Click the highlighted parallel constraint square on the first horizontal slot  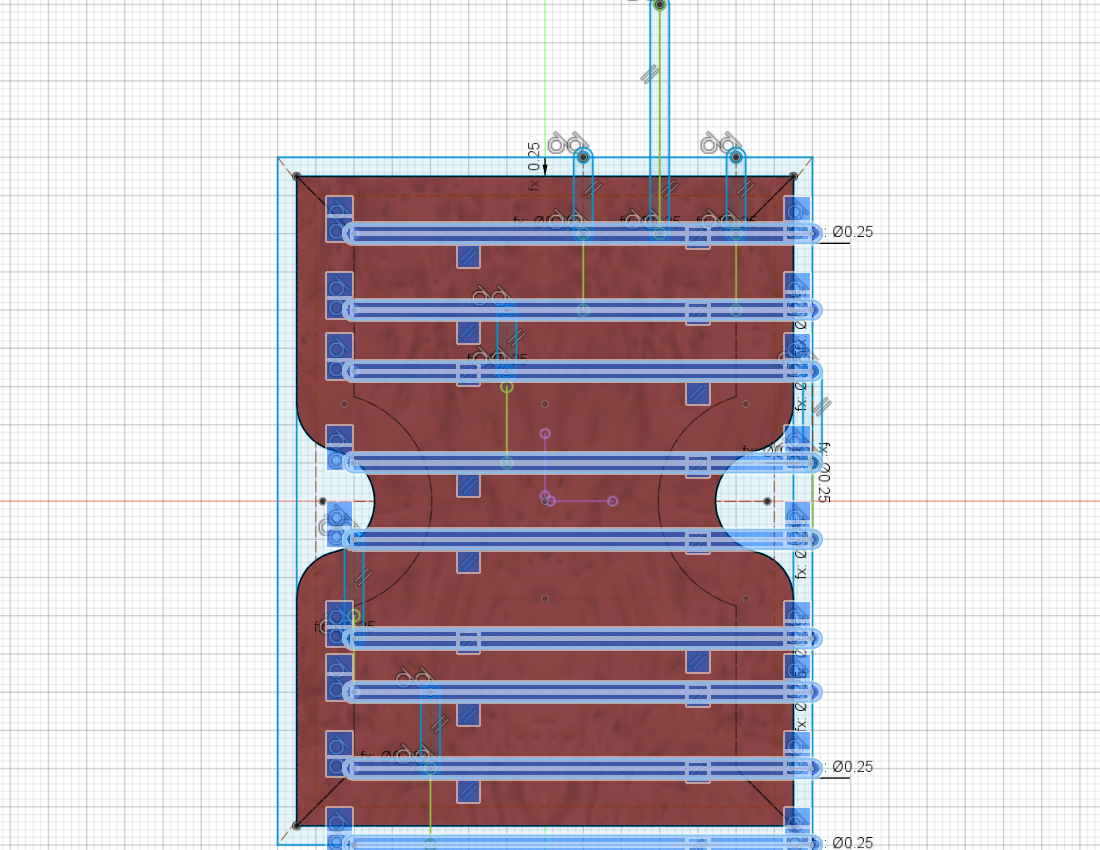(697, 237)
